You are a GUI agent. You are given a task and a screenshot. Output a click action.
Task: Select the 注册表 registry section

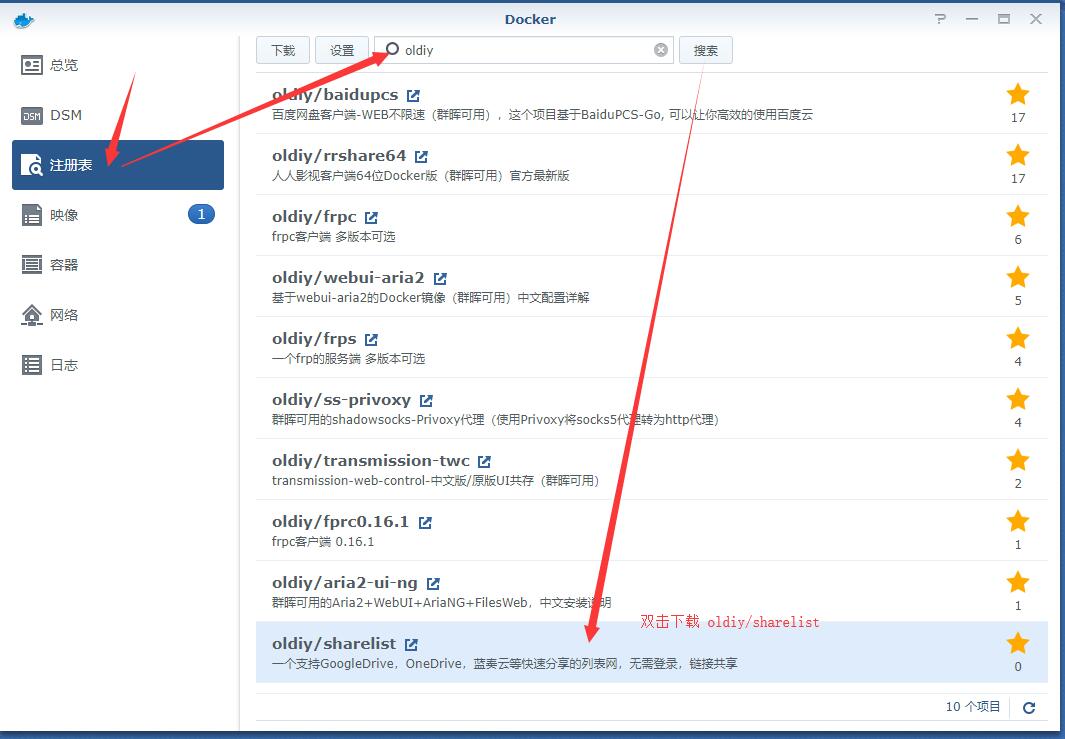pyautogui.click(x=118, y=165)
